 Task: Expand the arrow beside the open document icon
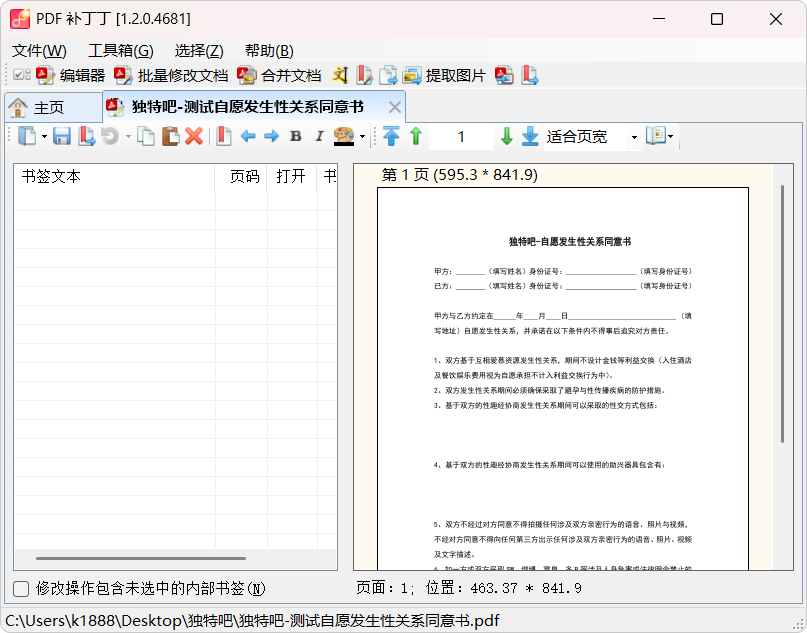(44, 137)
